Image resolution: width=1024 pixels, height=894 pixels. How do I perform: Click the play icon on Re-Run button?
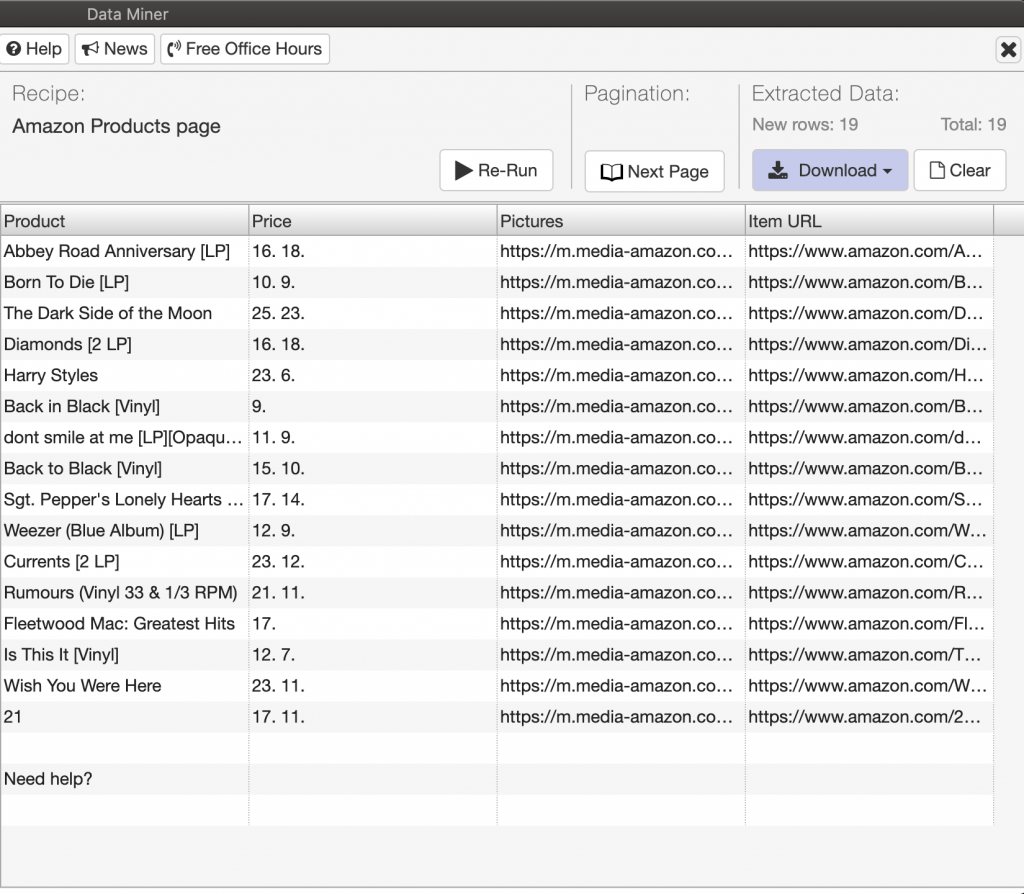point(463,170)
